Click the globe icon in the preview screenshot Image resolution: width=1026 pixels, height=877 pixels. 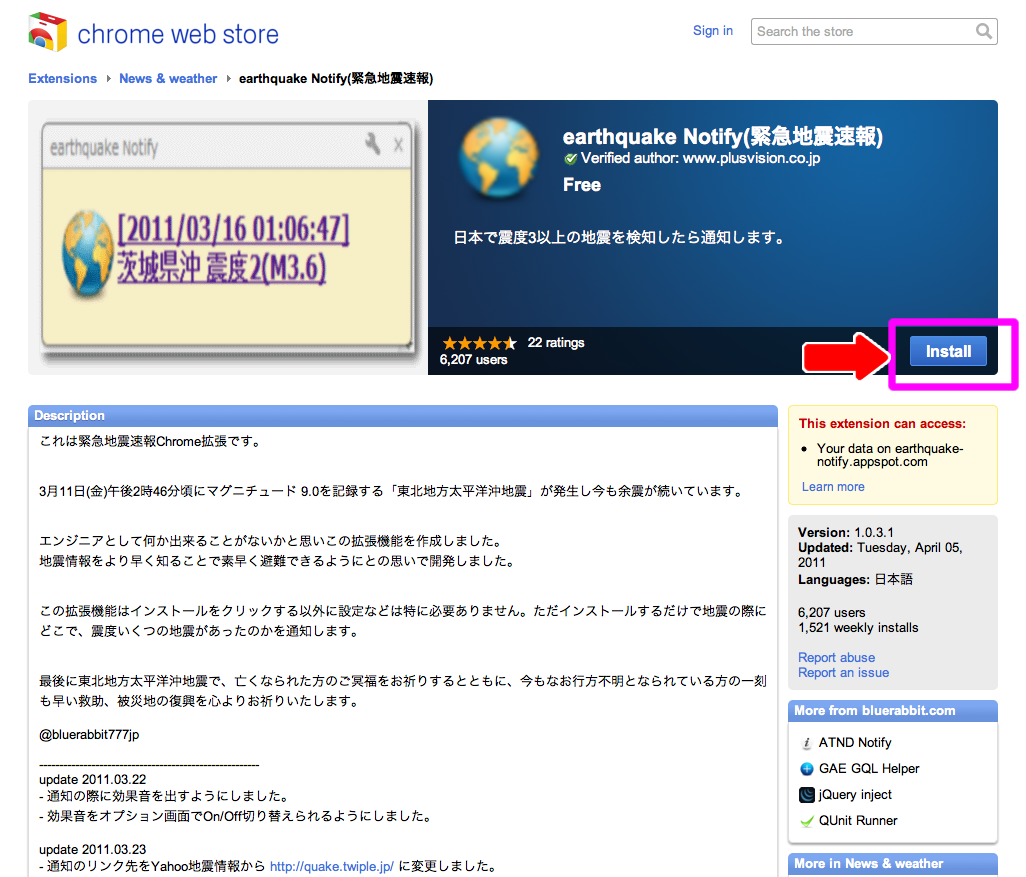(x=88, y=253)
